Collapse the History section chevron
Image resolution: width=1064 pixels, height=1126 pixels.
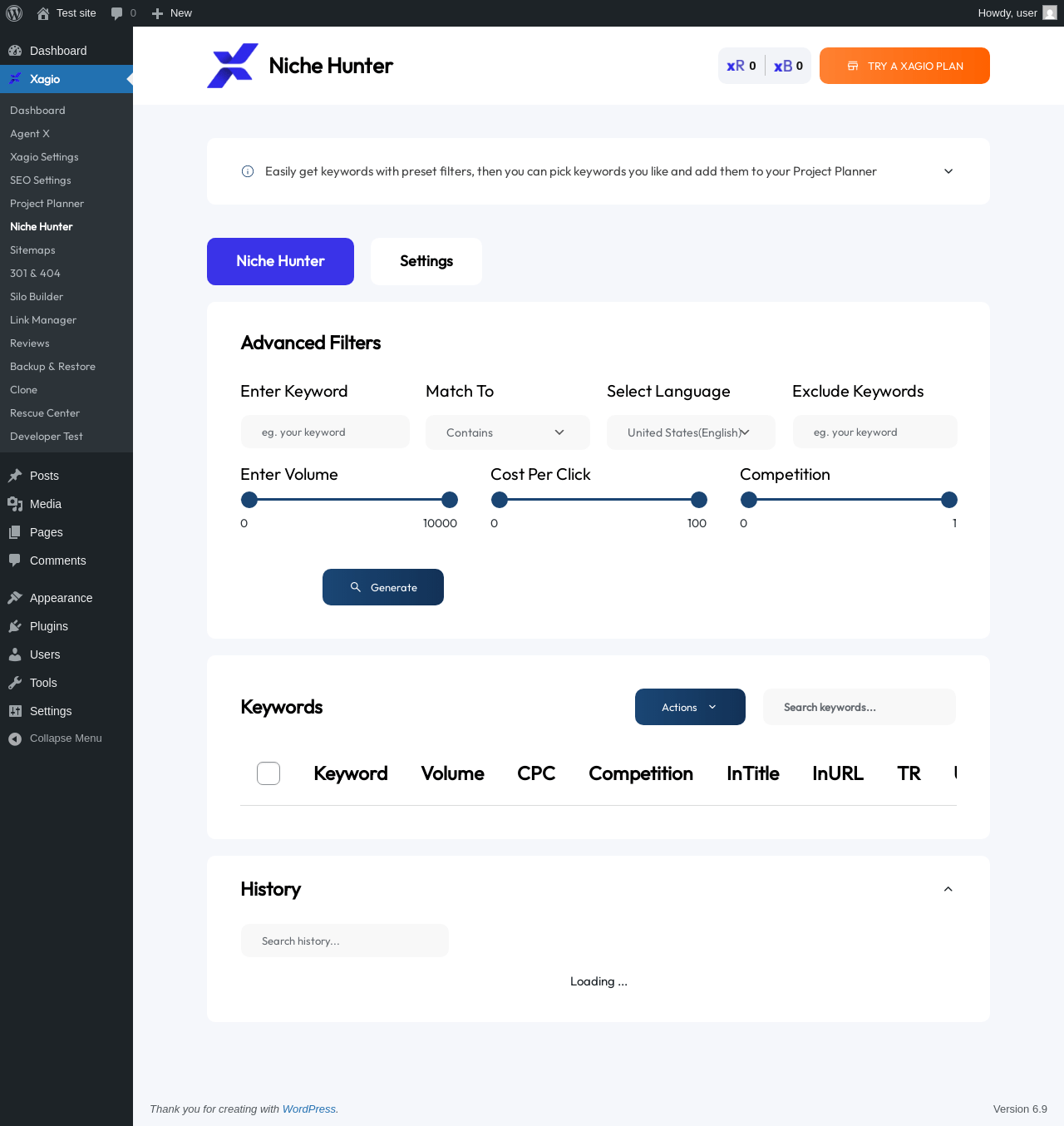[x=948, y=889]
